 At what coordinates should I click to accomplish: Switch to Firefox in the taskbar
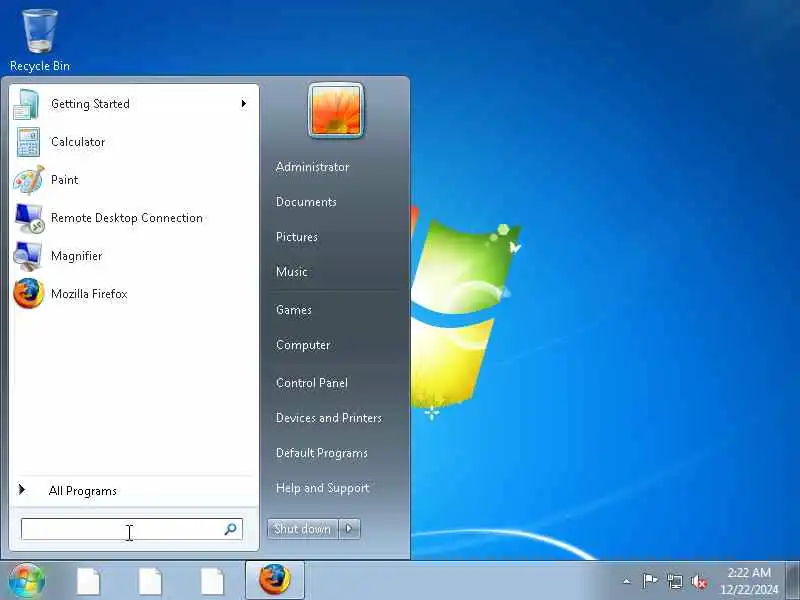(274, 580)
